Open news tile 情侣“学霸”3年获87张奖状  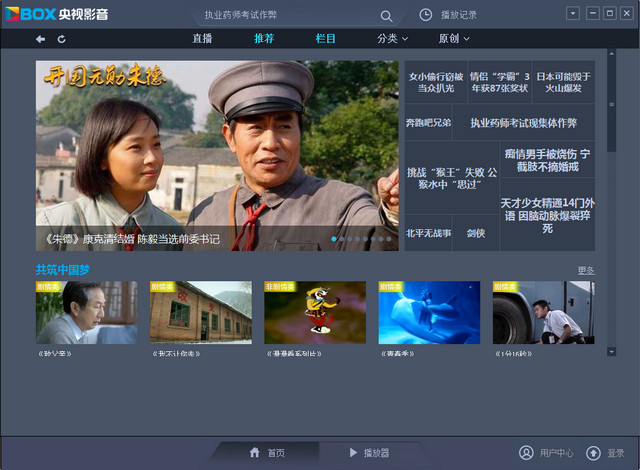(500, 82)
